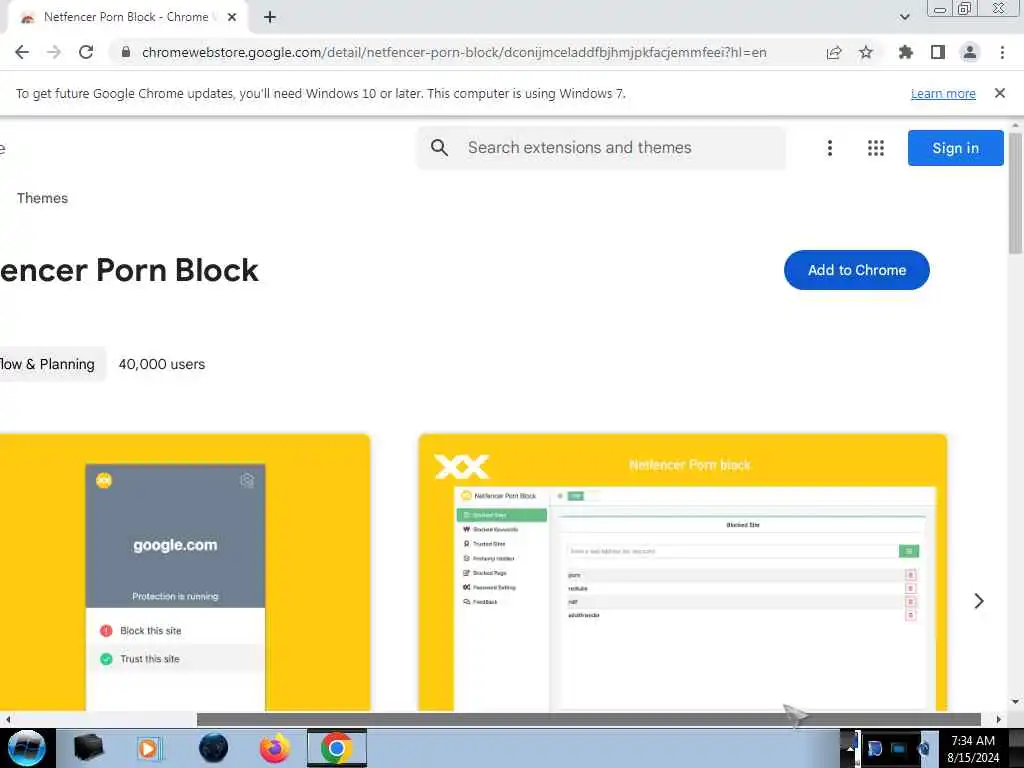Click the web store search magnifier
Image resolution: width=1024 pixels, height=768 pixels.
click(x=440, y=148)
